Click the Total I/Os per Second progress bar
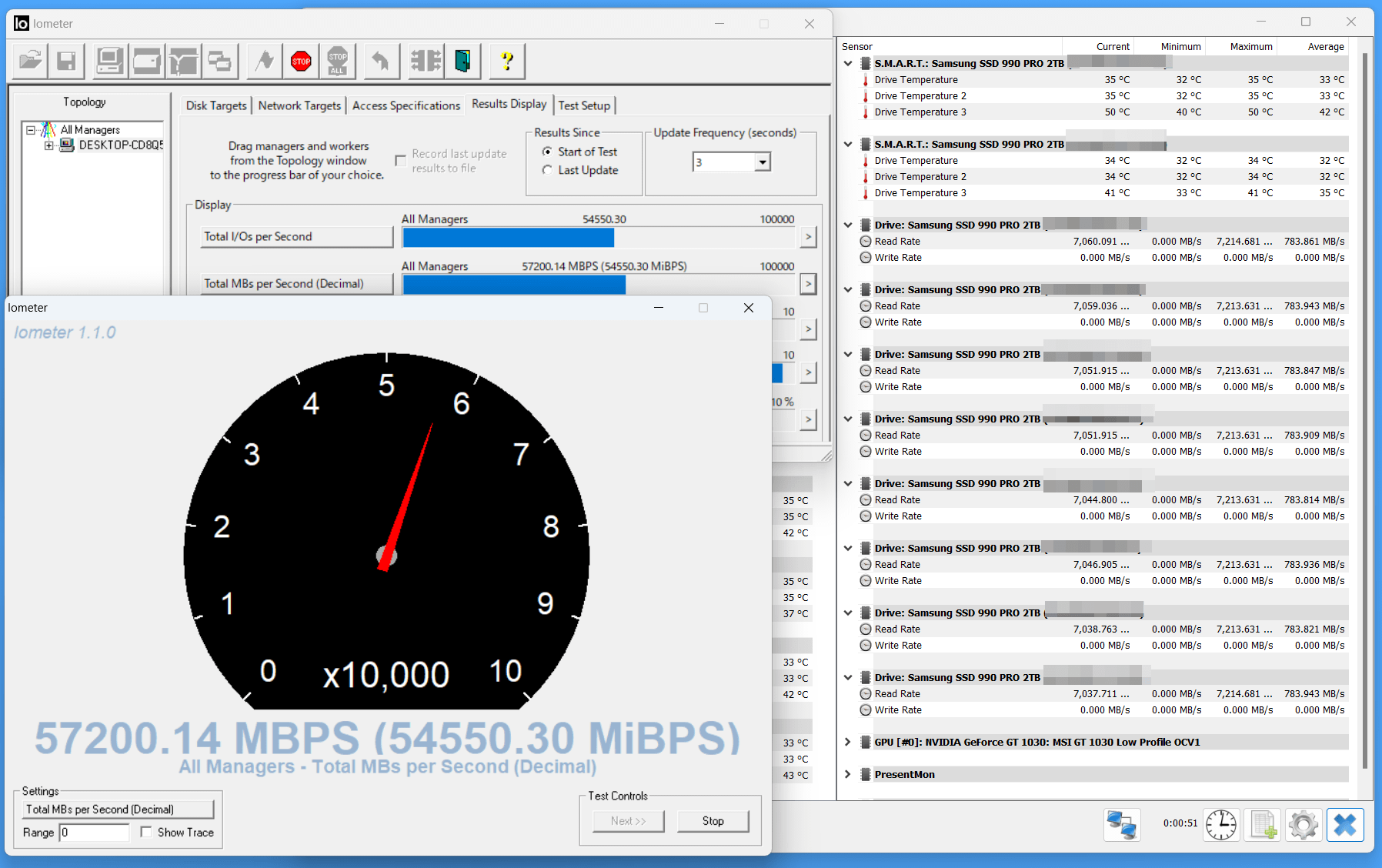 [x=599, y=238]
